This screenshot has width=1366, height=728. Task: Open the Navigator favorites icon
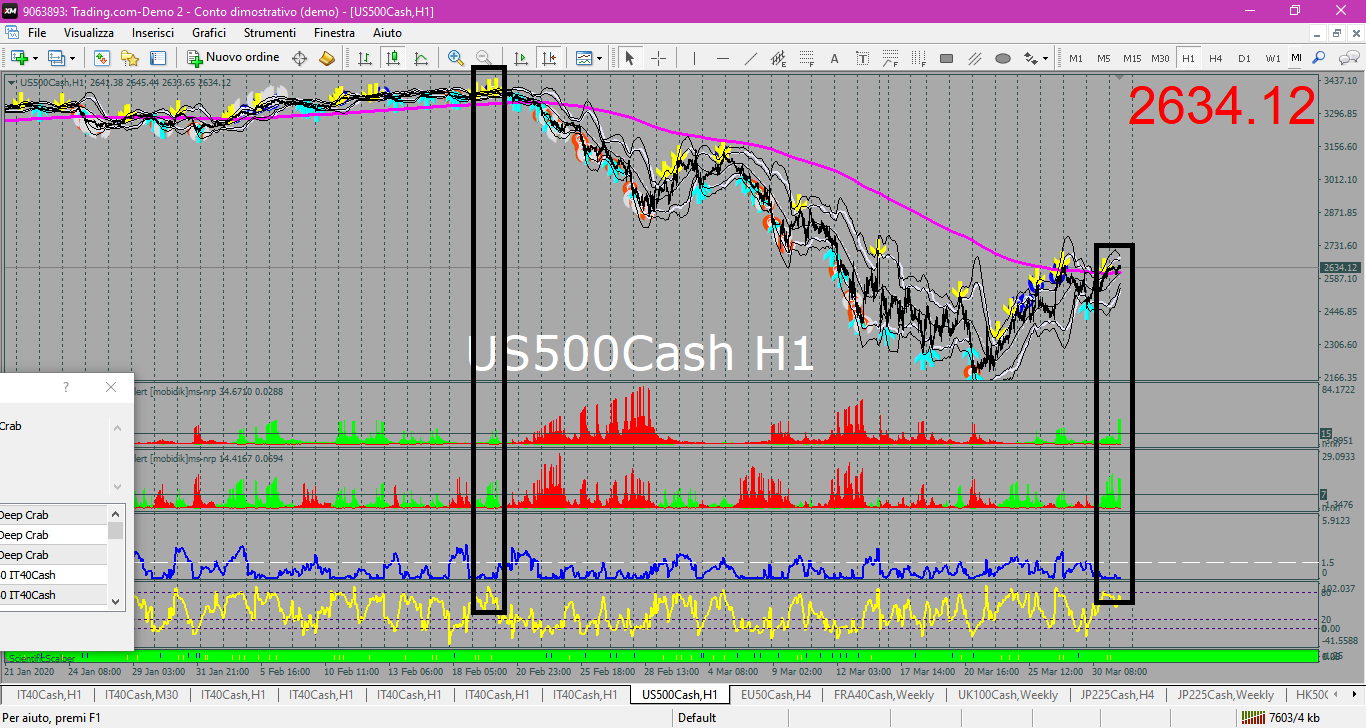pyautogui.click(x=129, y=58)
